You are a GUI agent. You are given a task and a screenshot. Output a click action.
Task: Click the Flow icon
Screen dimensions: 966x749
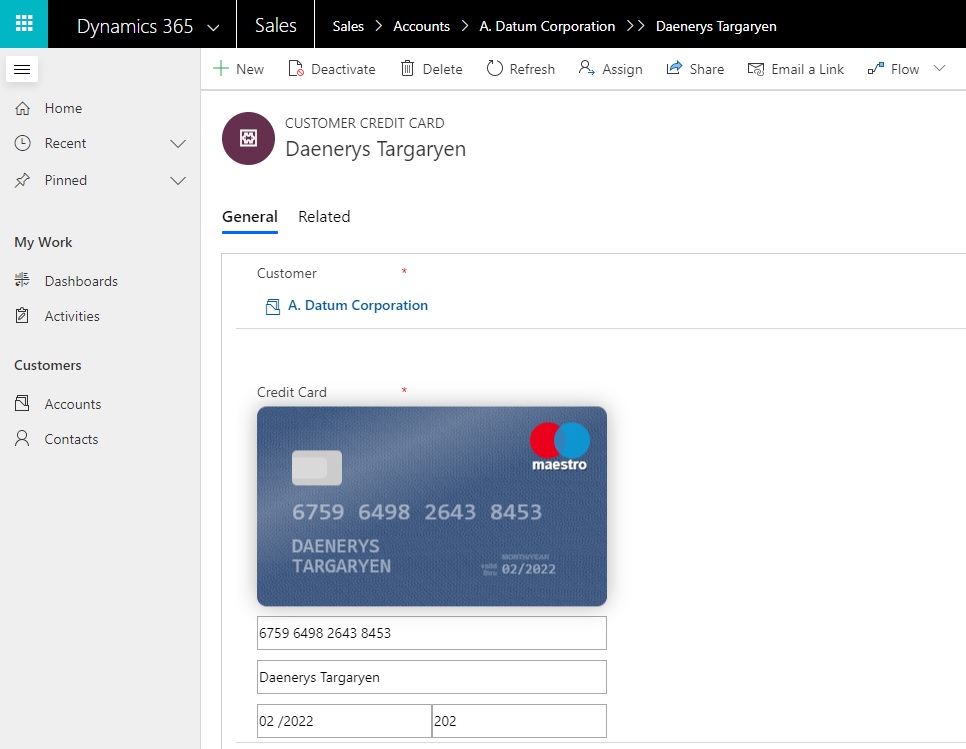(x=875, y=68)
